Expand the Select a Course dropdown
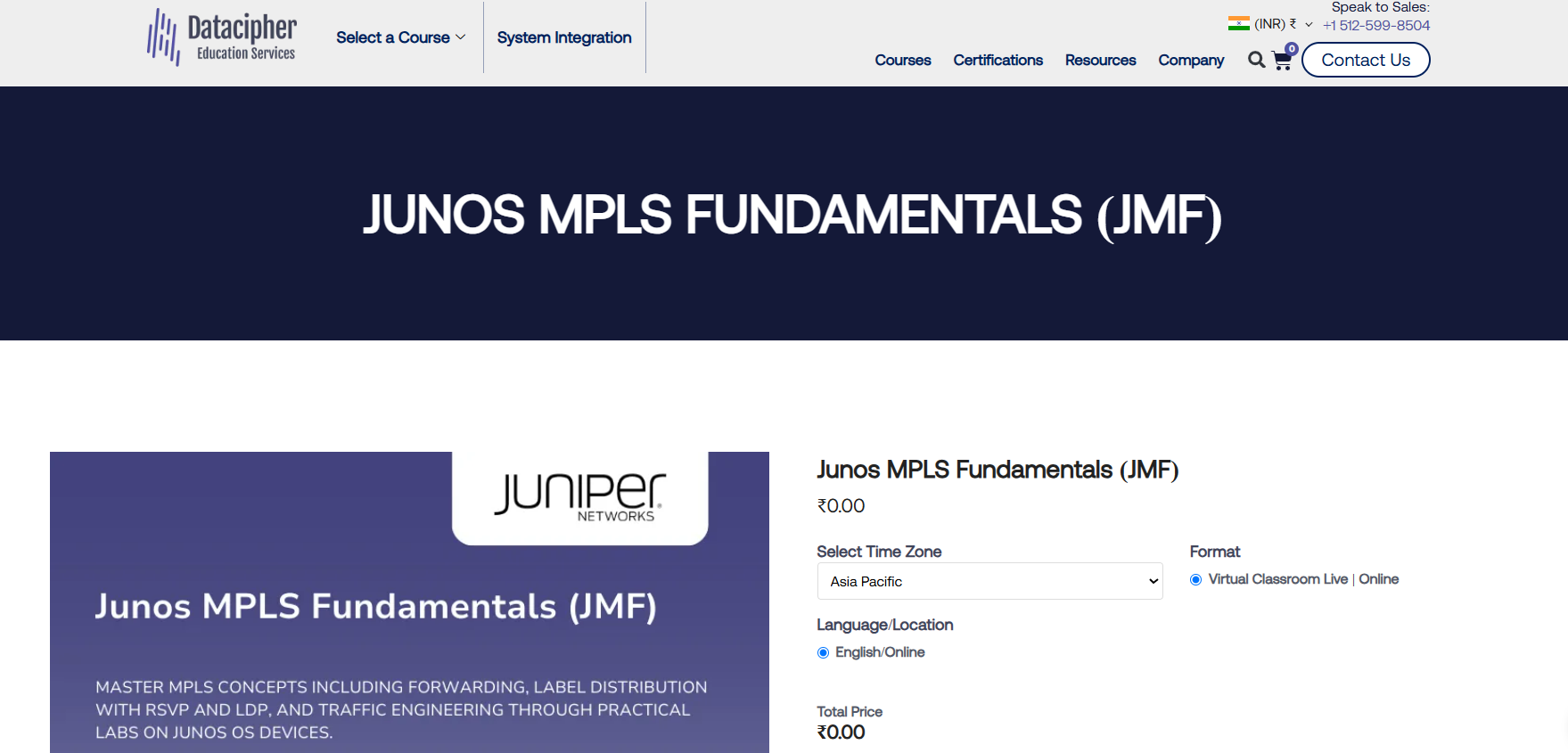The image size is (1568, 753). [x=400, y=37]
